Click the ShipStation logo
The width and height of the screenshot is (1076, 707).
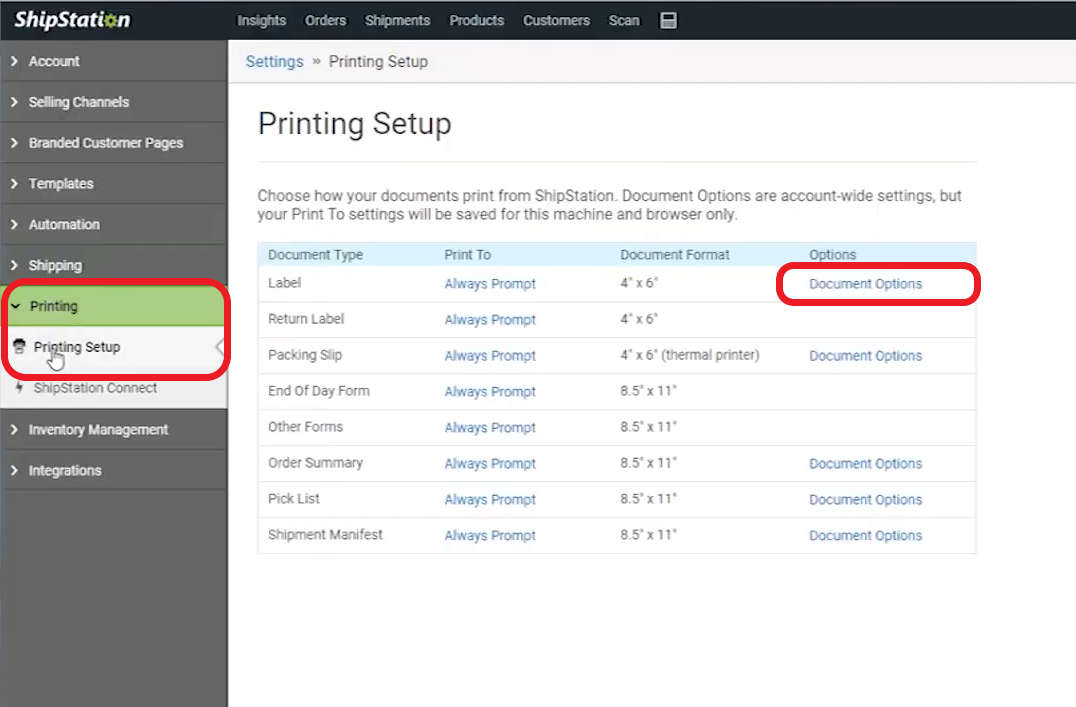[x=70, y=20]
